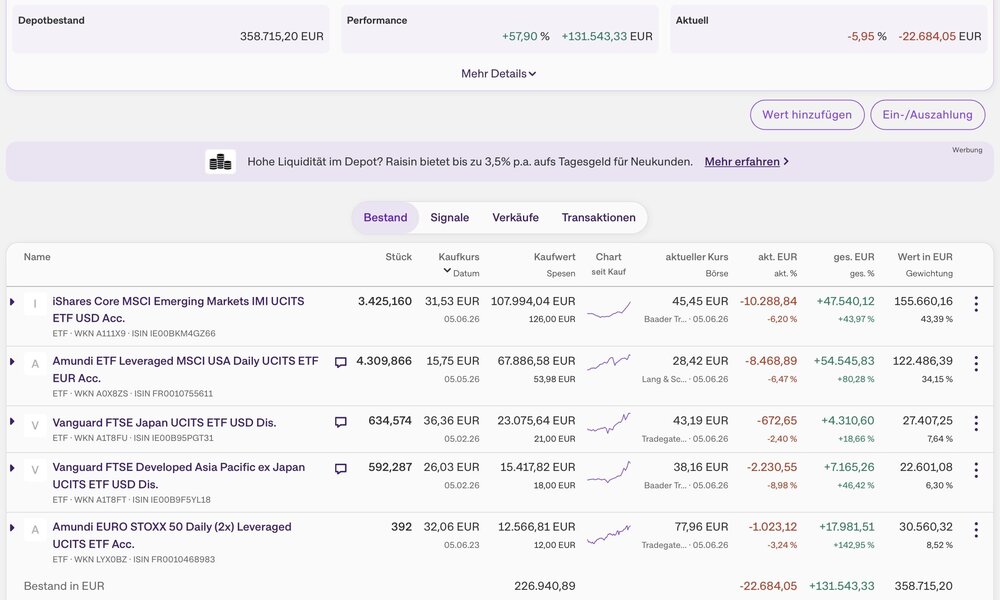Open note icon on Amundi Leveraged MSCI USA

point(341,362)
